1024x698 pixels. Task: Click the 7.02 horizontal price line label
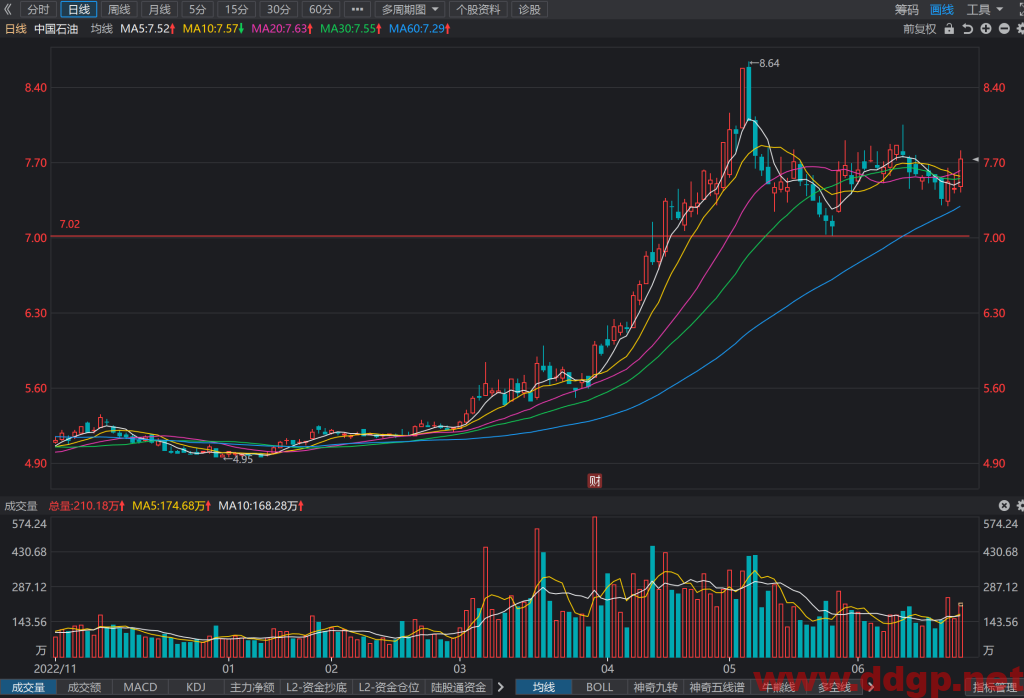click(x=69, y=225)
